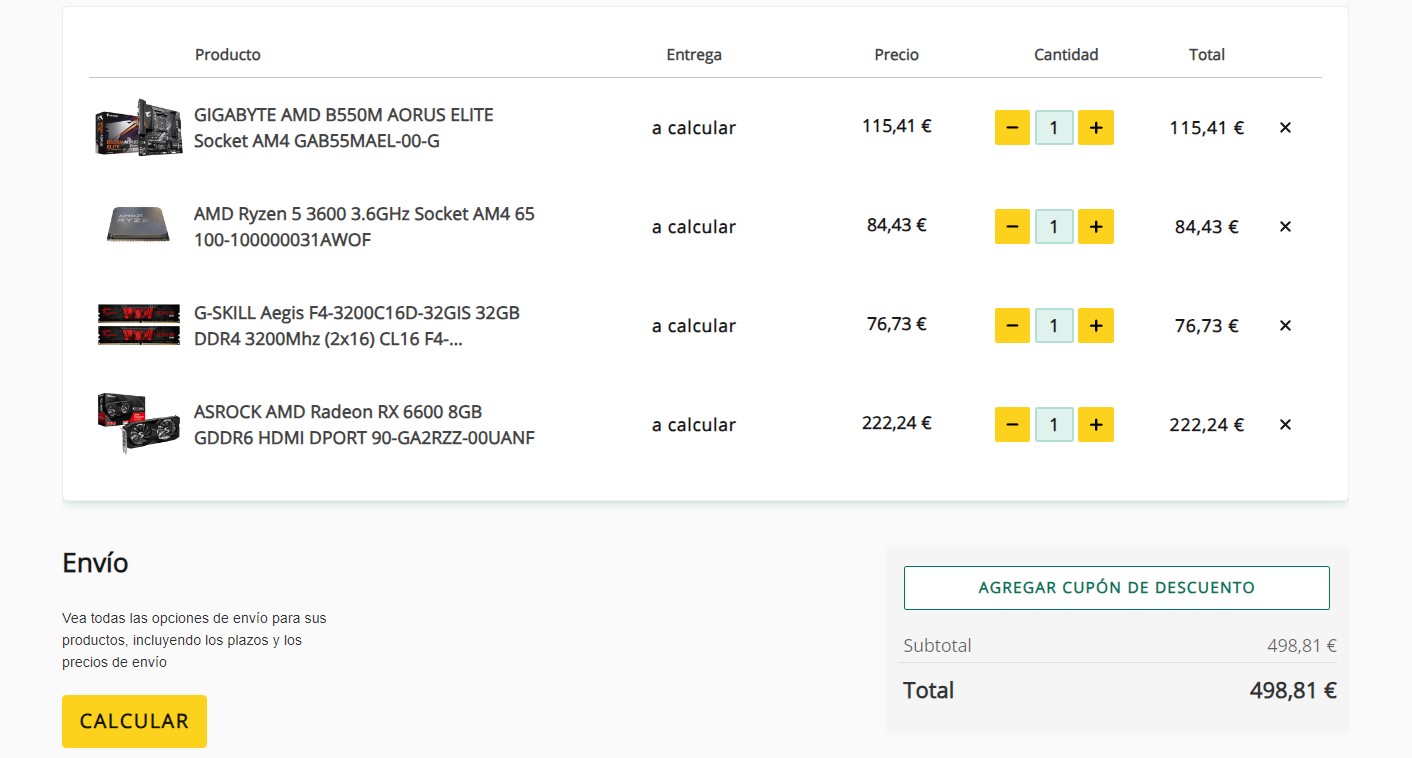Decrease quantity of G-SKILL Aegis RAM

click(1012, 326)
